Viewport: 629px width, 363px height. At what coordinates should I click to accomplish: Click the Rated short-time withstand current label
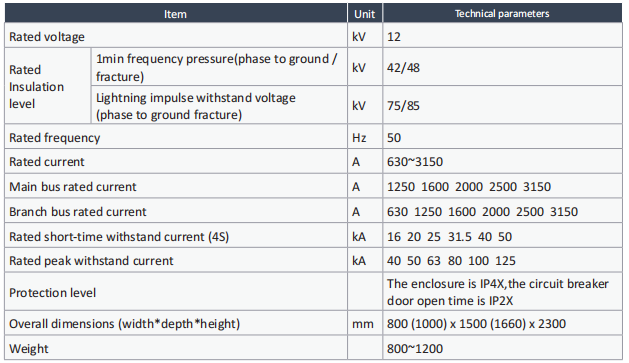point(119,237)
